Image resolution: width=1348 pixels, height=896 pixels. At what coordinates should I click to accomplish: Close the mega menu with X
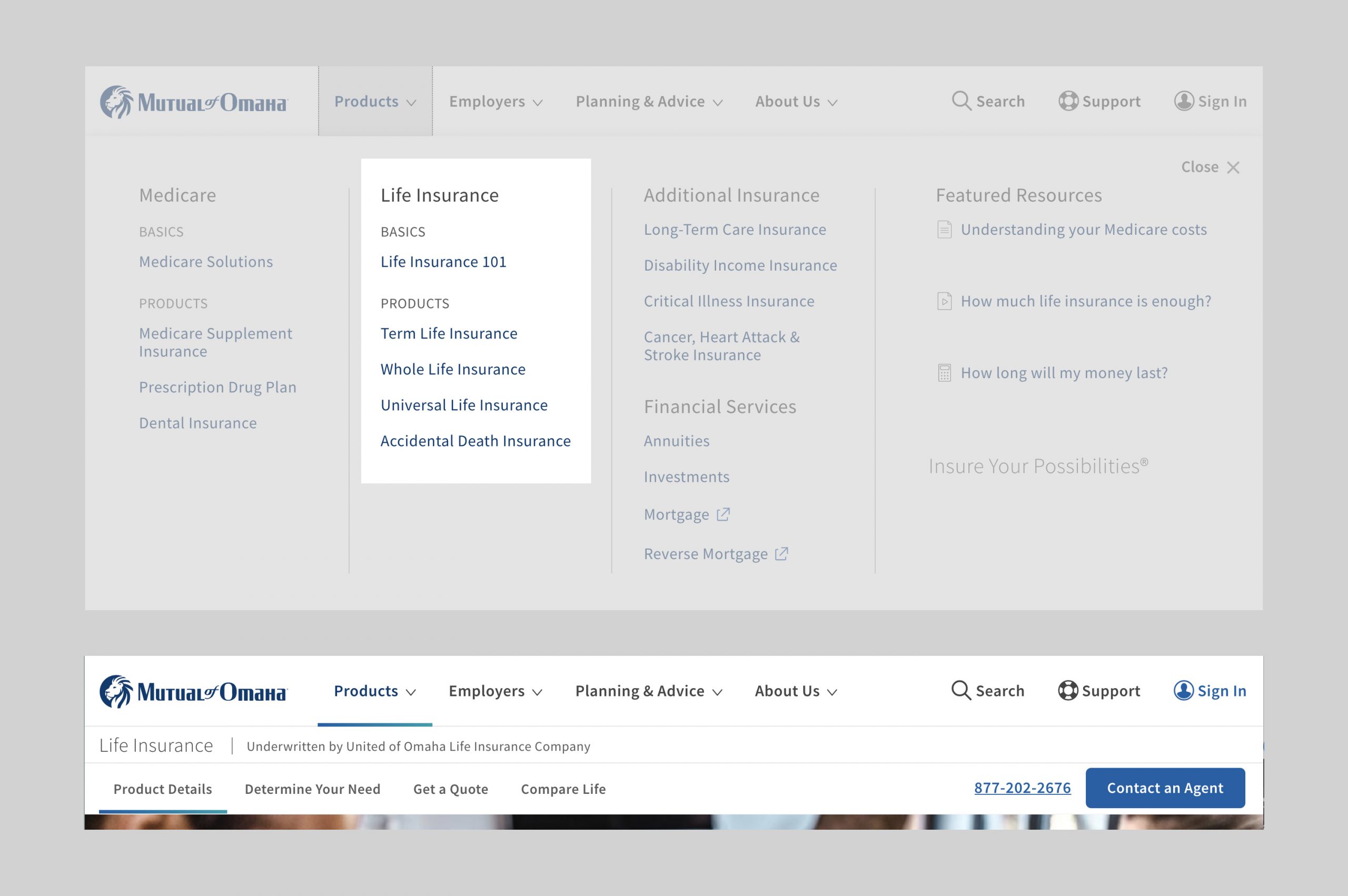click(x=1233, y=167)
